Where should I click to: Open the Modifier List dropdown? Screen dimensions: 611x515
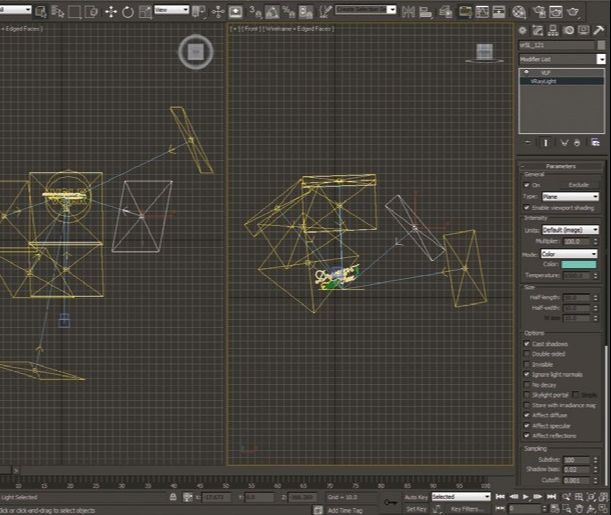click(562, 59)
